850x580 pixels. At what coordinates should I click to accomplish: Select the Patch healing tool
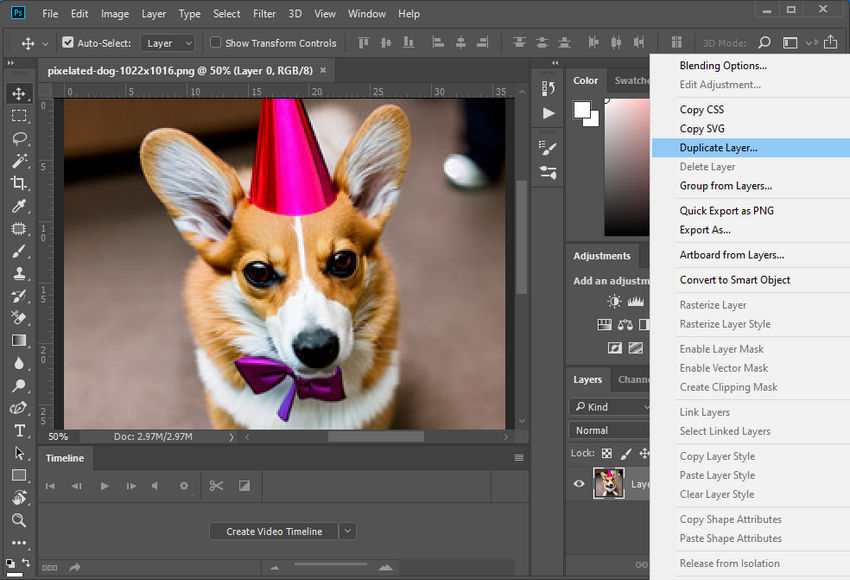tap(19, 228)
